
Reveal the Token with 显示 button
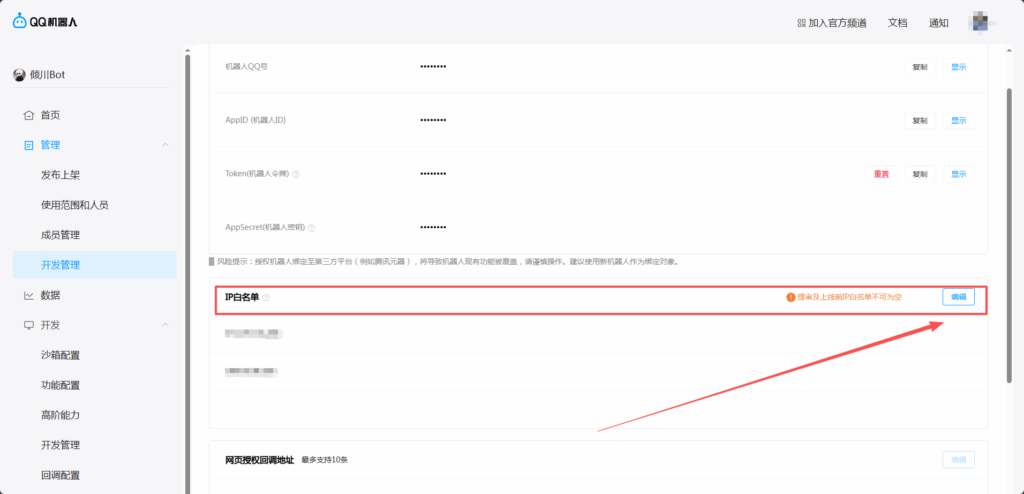[958, 174]
